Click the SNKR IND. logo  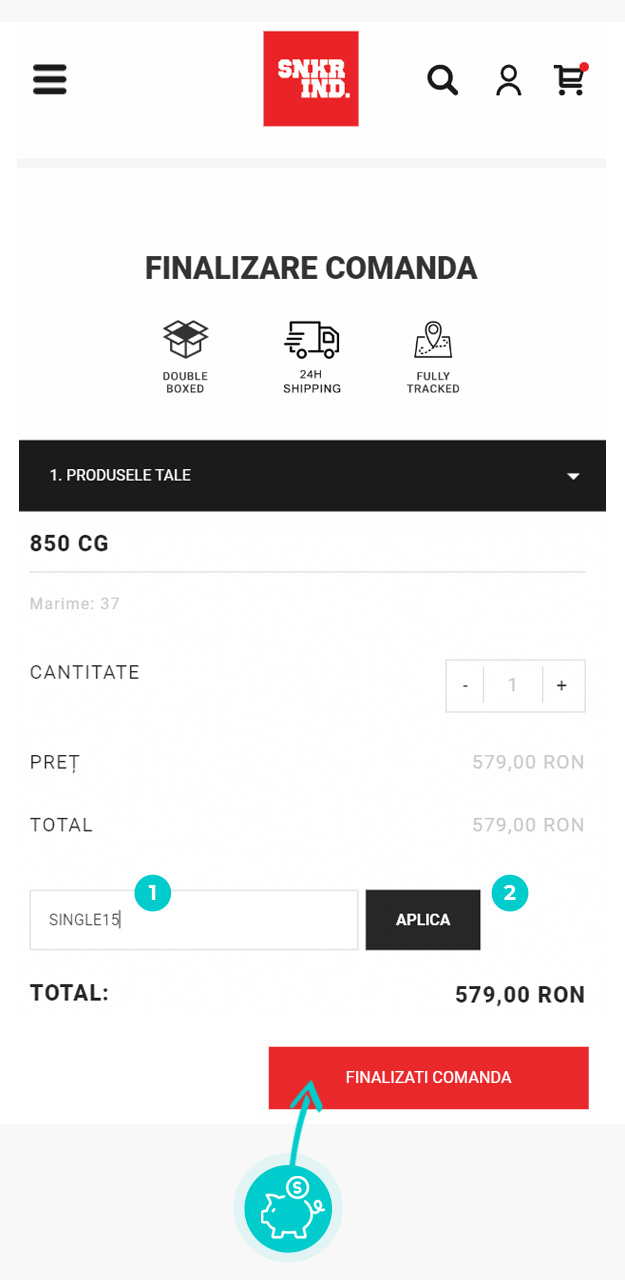311,79
